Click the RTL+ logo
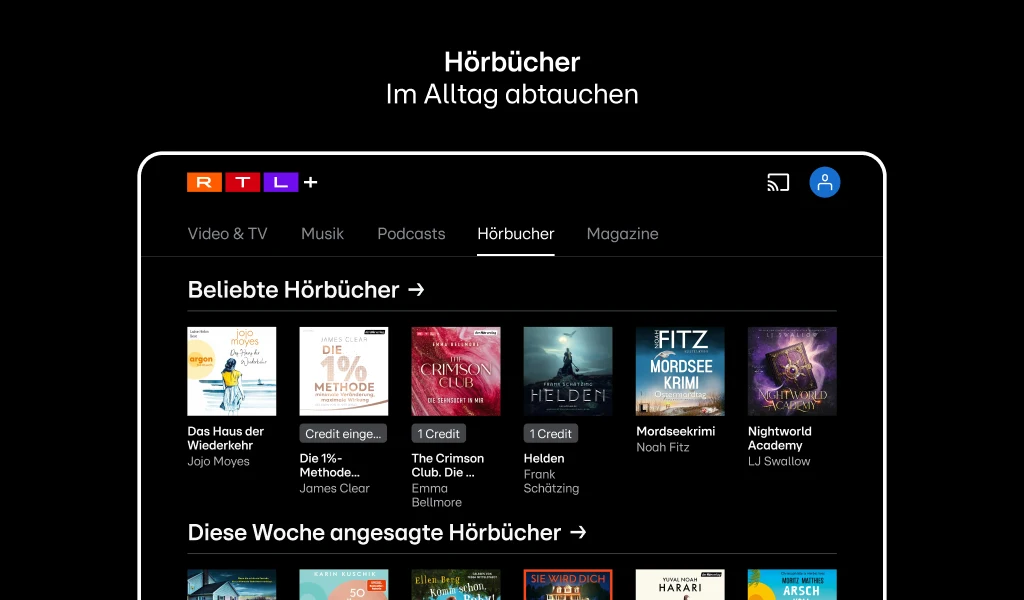 coord(252,182)
